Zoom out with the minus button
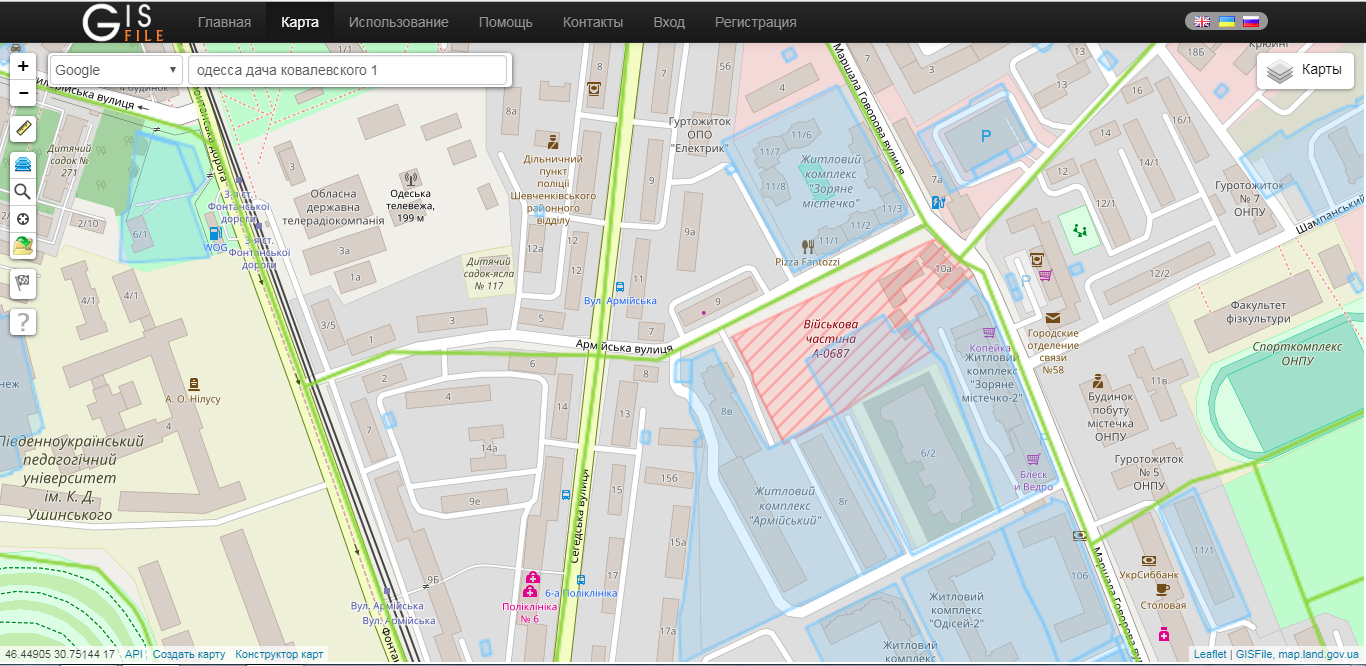 [23, 93]
